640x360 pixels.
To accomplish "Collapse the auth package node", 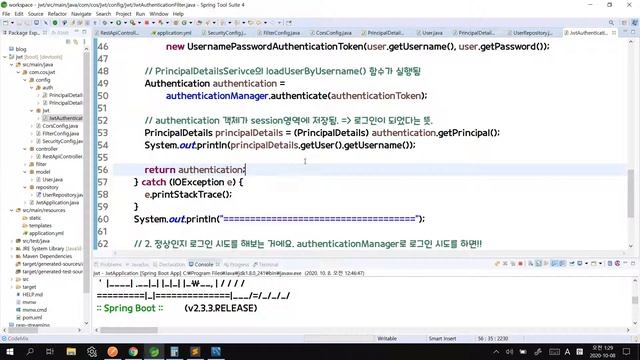I will tap(31, 87).
